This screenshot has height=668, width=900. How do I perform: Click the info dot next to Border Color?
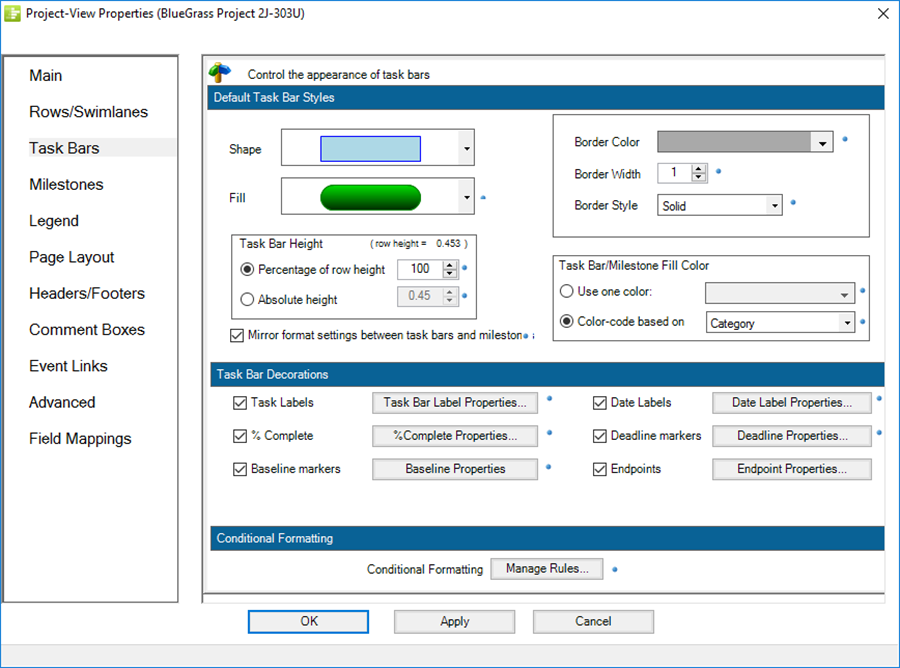[844, 140]
